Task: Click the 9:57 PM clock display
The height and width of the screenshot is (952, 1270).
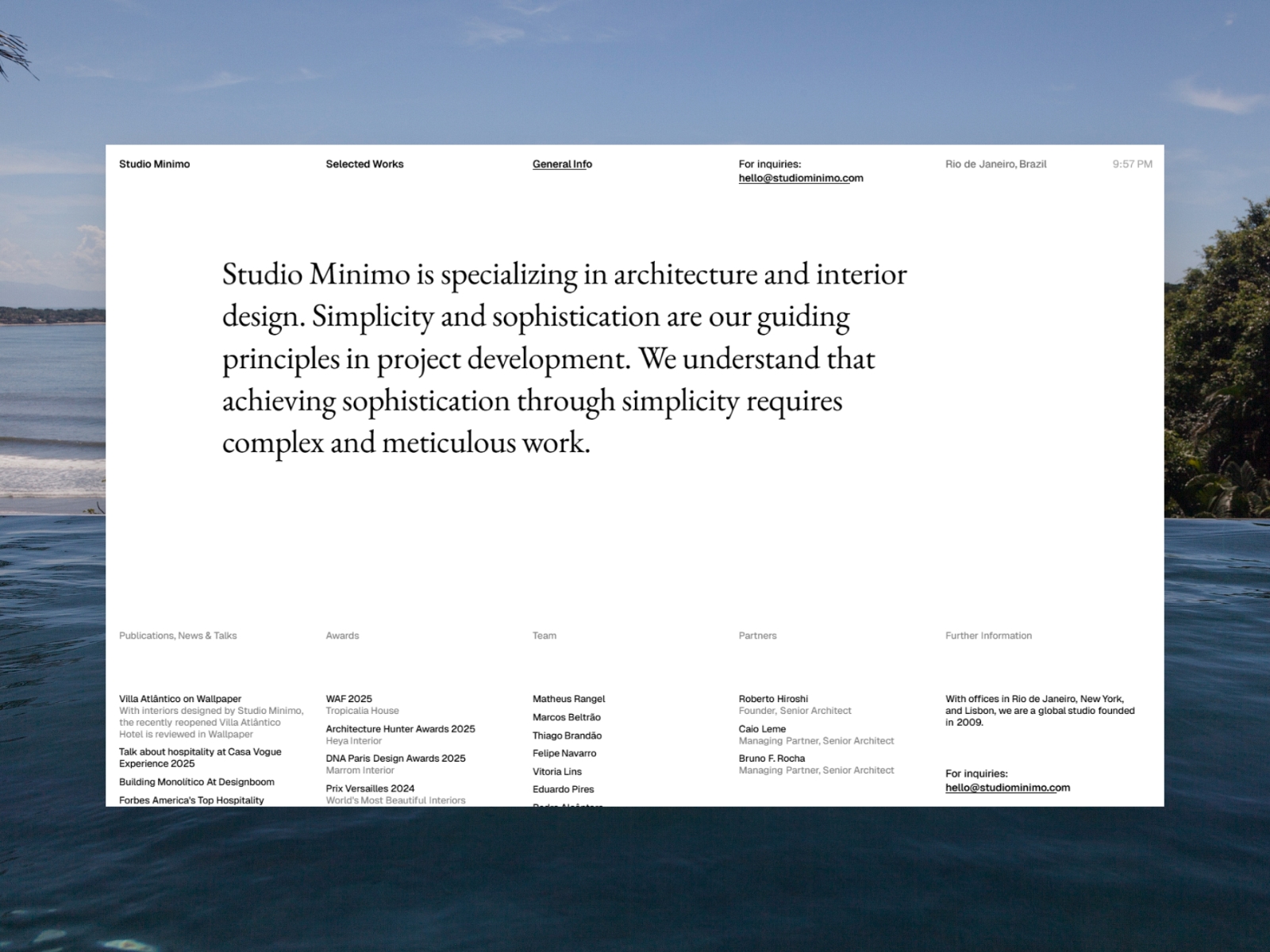Action: [x=1133, y=164]
